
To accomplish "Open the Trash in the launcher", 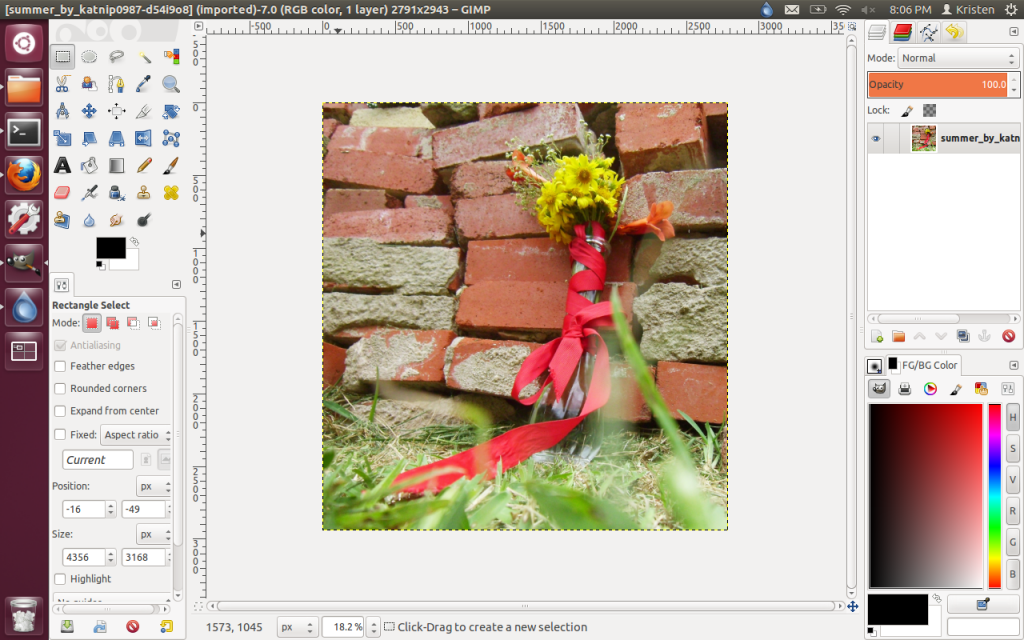I will [24, 615].
